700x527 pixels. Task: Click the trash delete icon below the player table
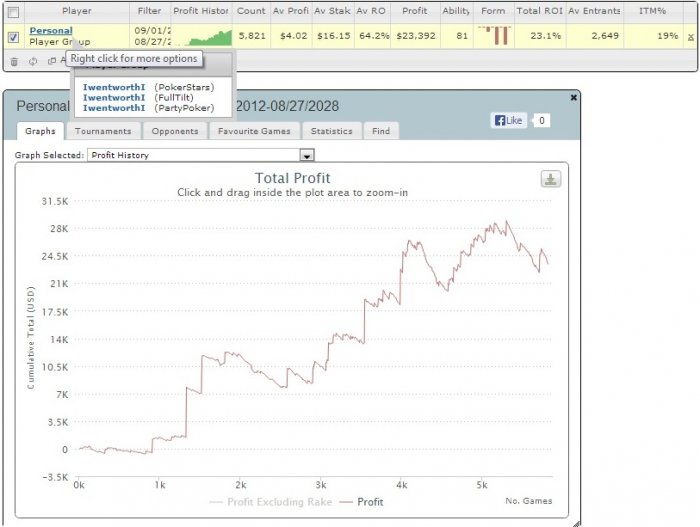click(14, 62)
